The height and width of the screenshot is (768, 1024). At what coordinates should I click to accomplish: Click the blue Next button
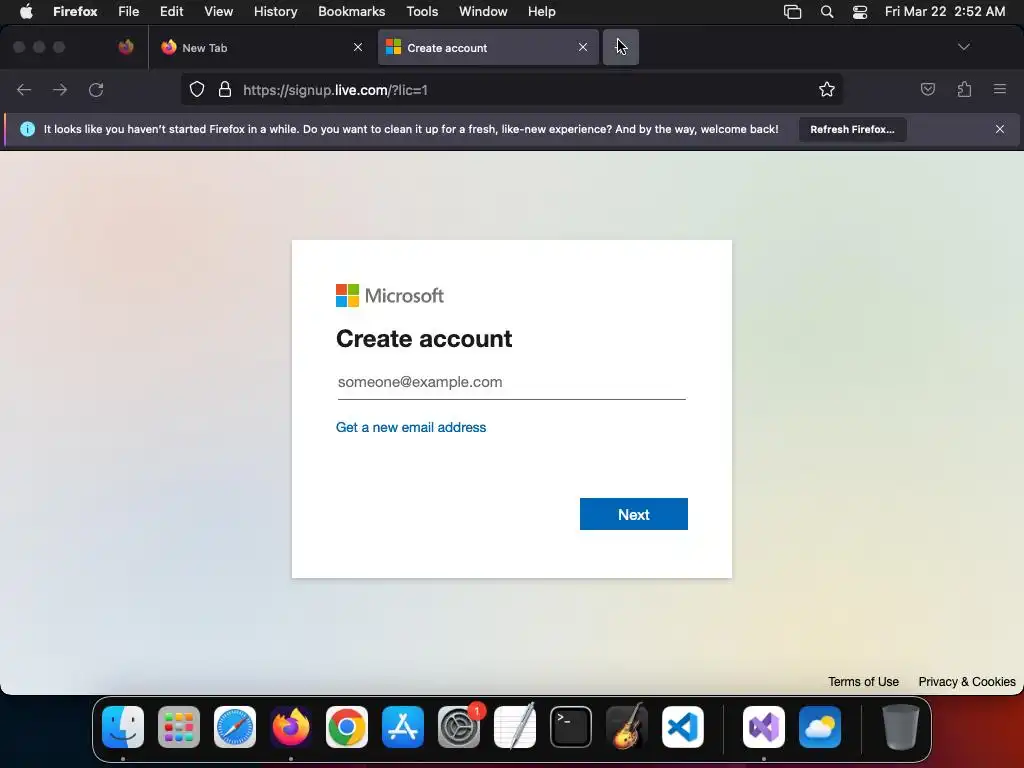[633, 514]
